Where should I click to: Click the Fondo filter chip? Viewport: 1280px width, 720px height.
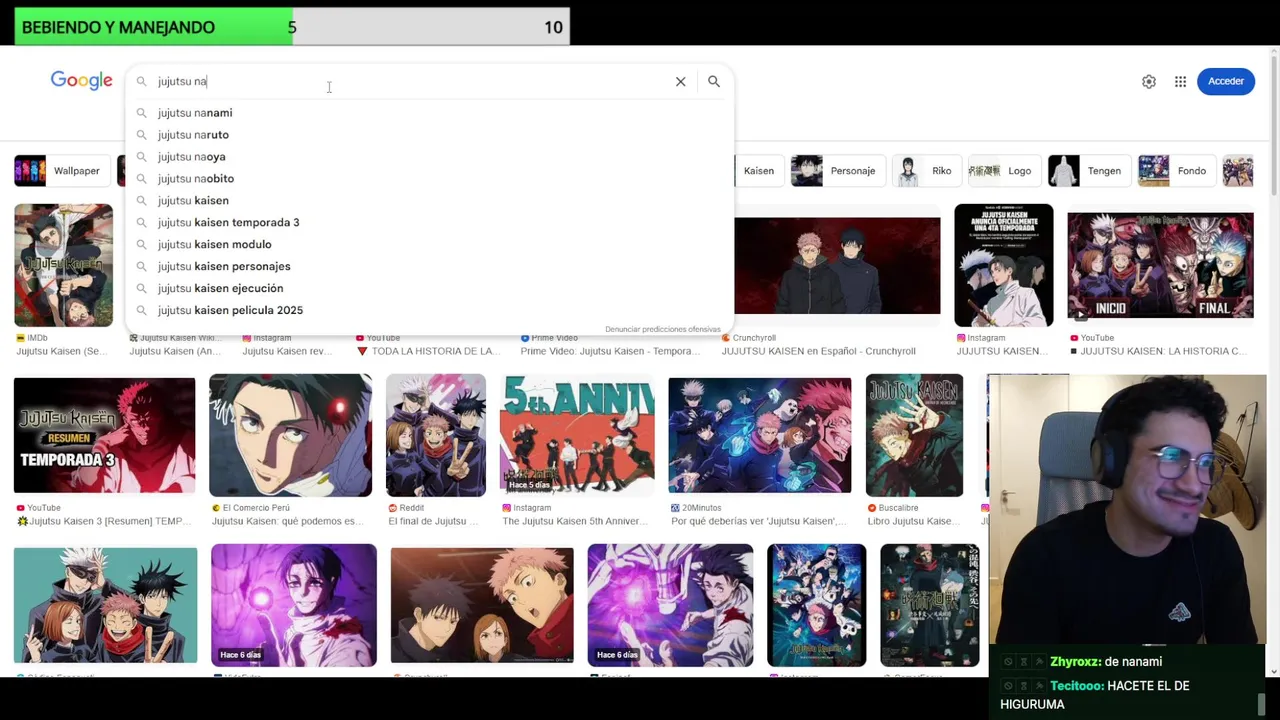coord(1177,171)
